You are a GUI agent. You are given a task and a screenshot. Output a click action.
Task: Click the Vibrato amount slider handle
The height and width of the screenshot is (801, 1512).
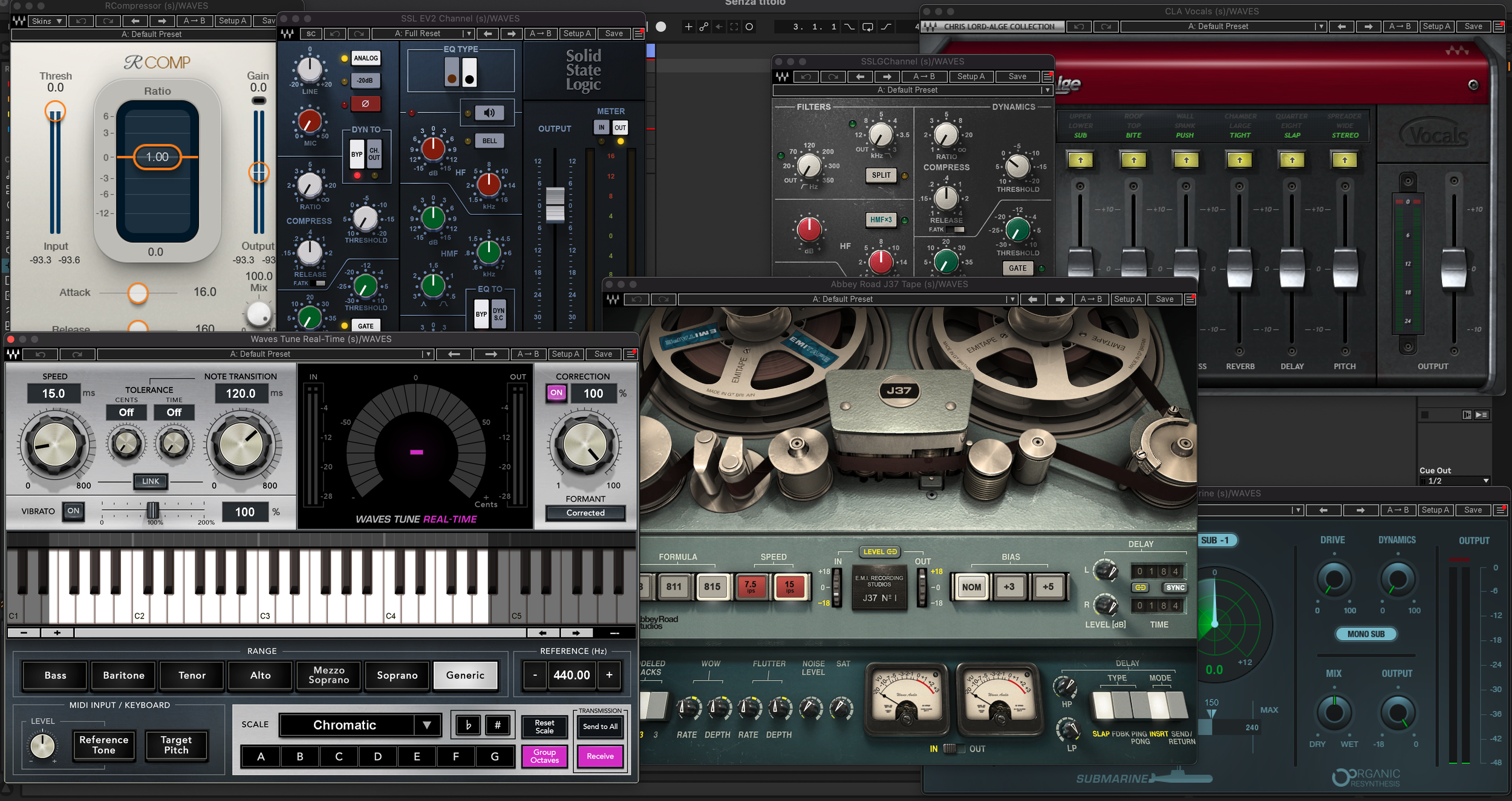click(153, 510)
